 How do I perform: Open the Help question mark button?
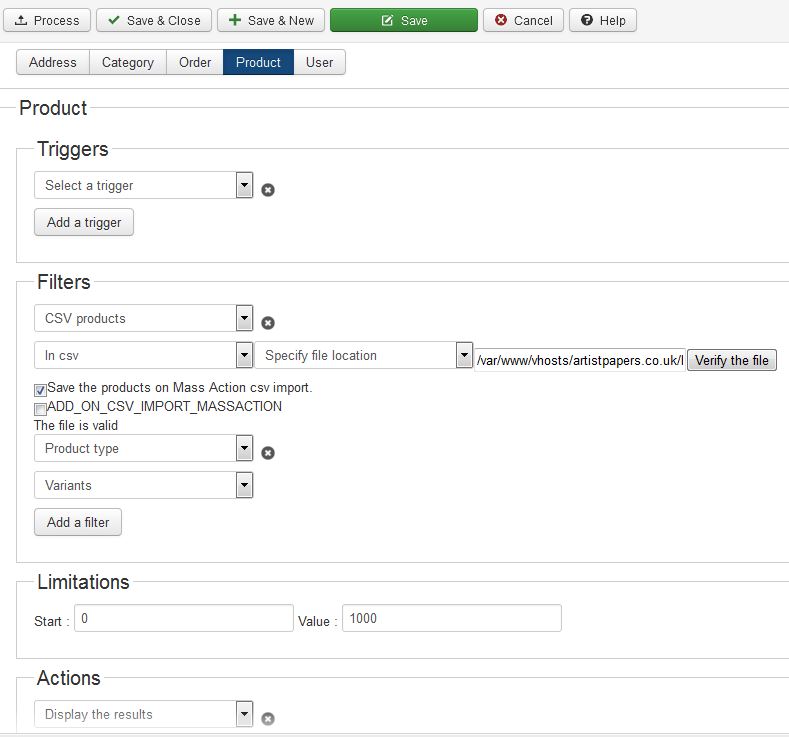click(x=603, y=21)
